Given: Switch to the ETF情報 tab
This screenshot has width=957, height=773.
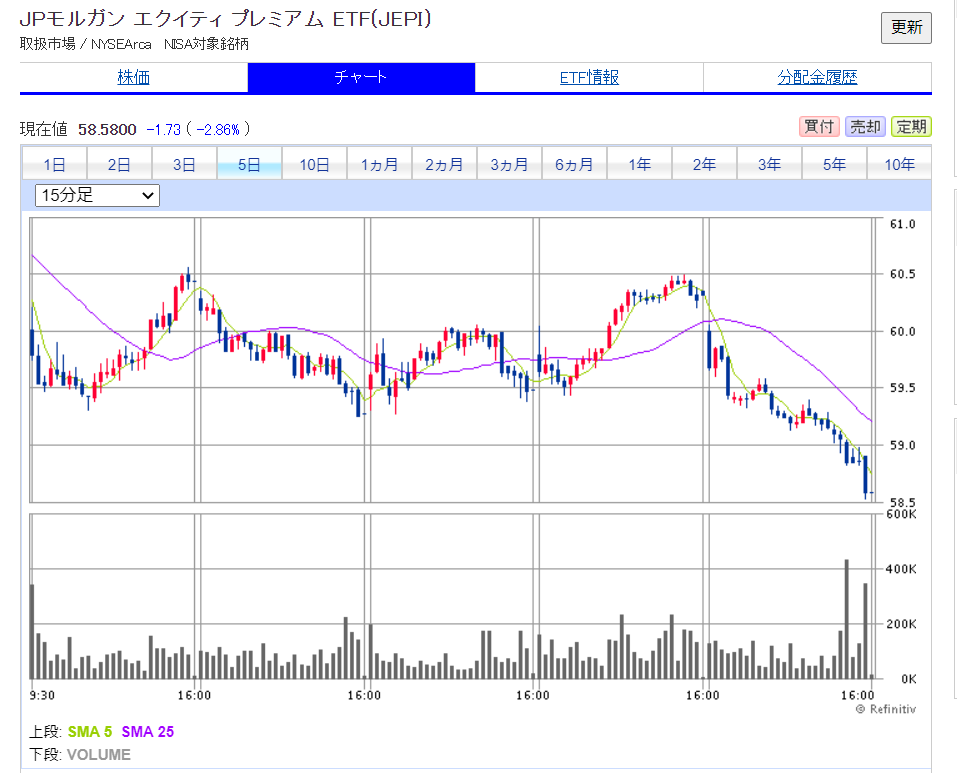Looking at the screenshot, I should pyautogui.click(x=590, y=77).
